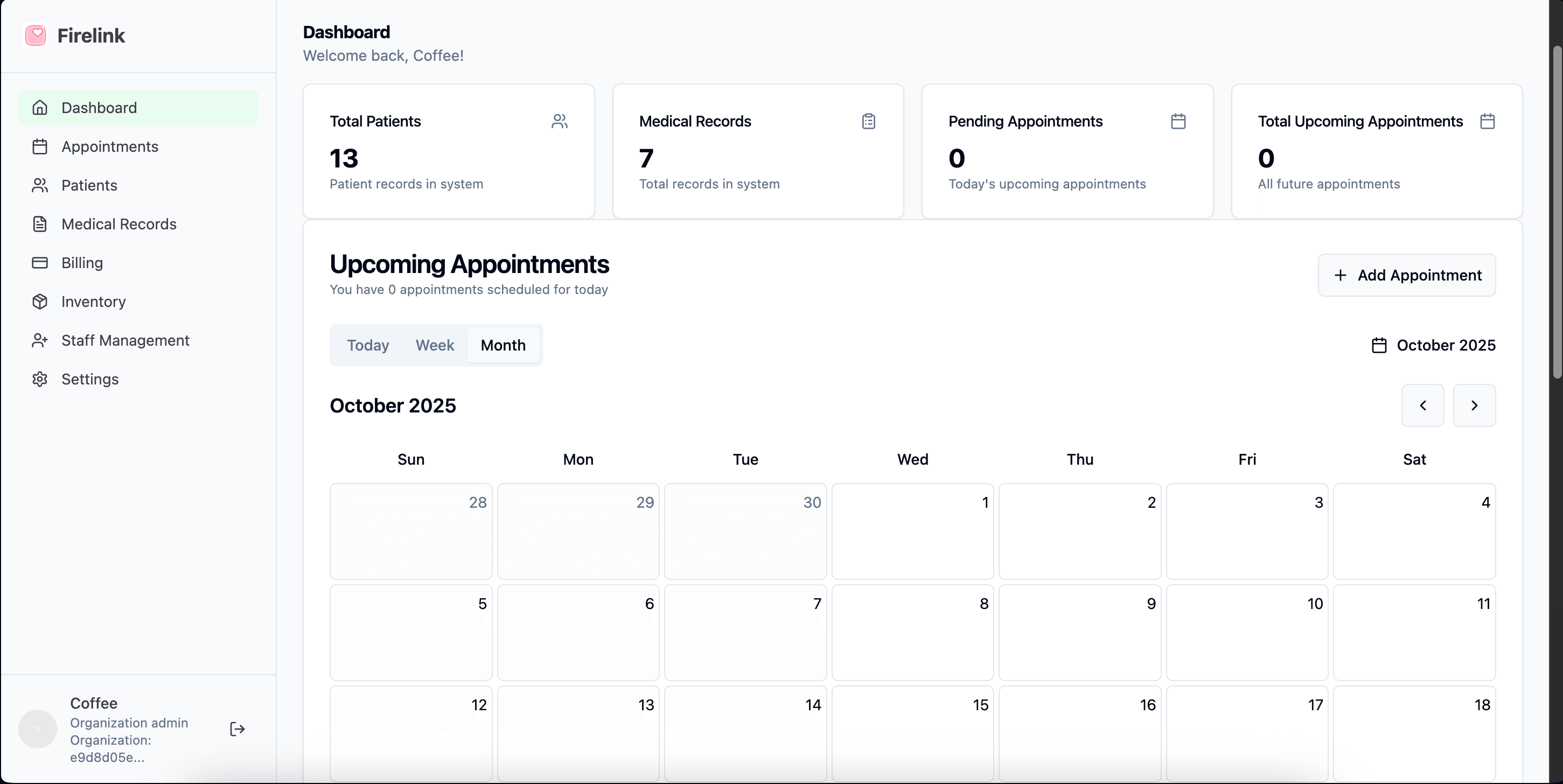Switch to the Today view tab
The image size is (1563, 784).
(x=368, y=345)
